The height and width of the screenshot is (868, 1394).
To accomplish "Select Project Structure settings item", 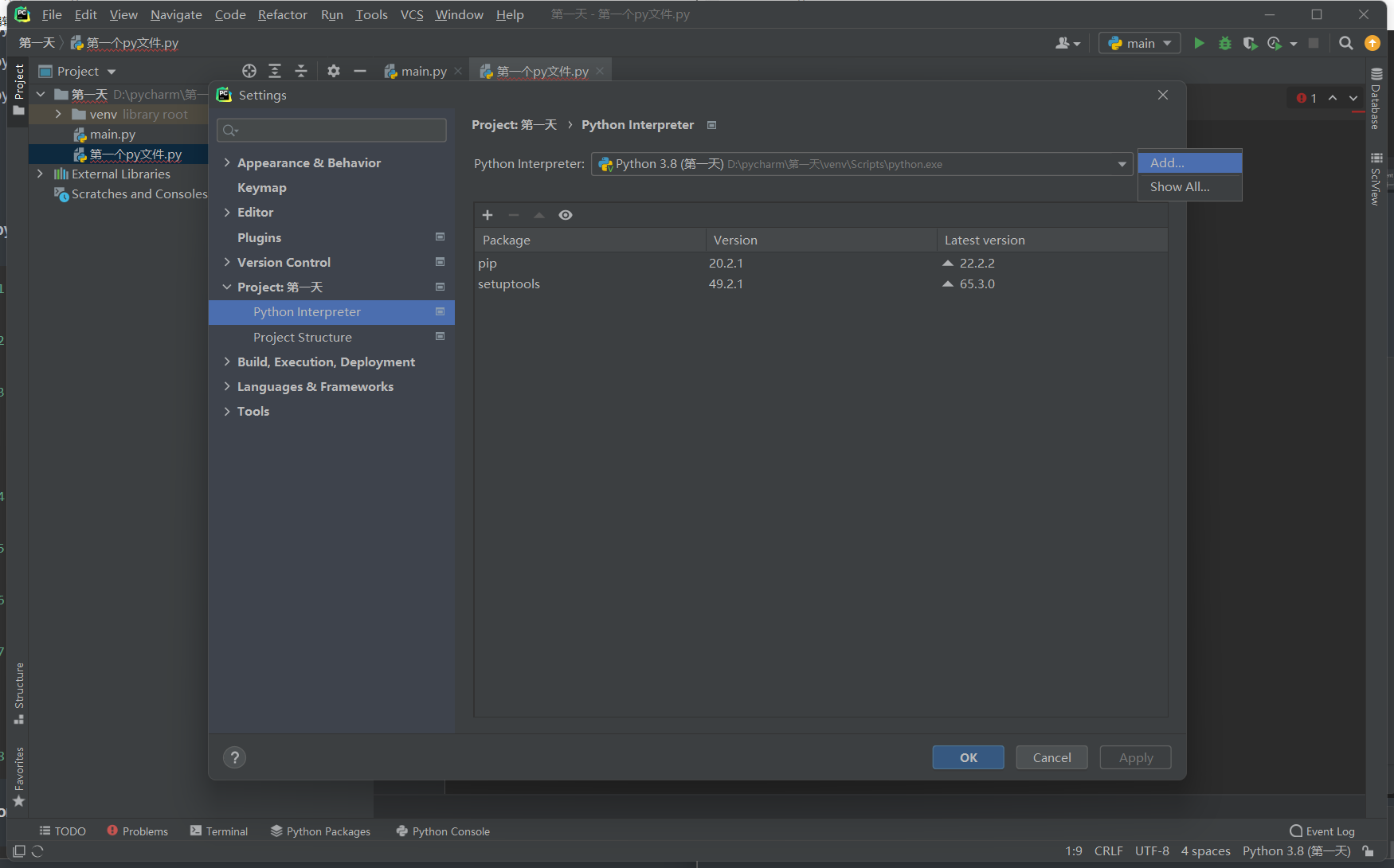I will [302, 337].
